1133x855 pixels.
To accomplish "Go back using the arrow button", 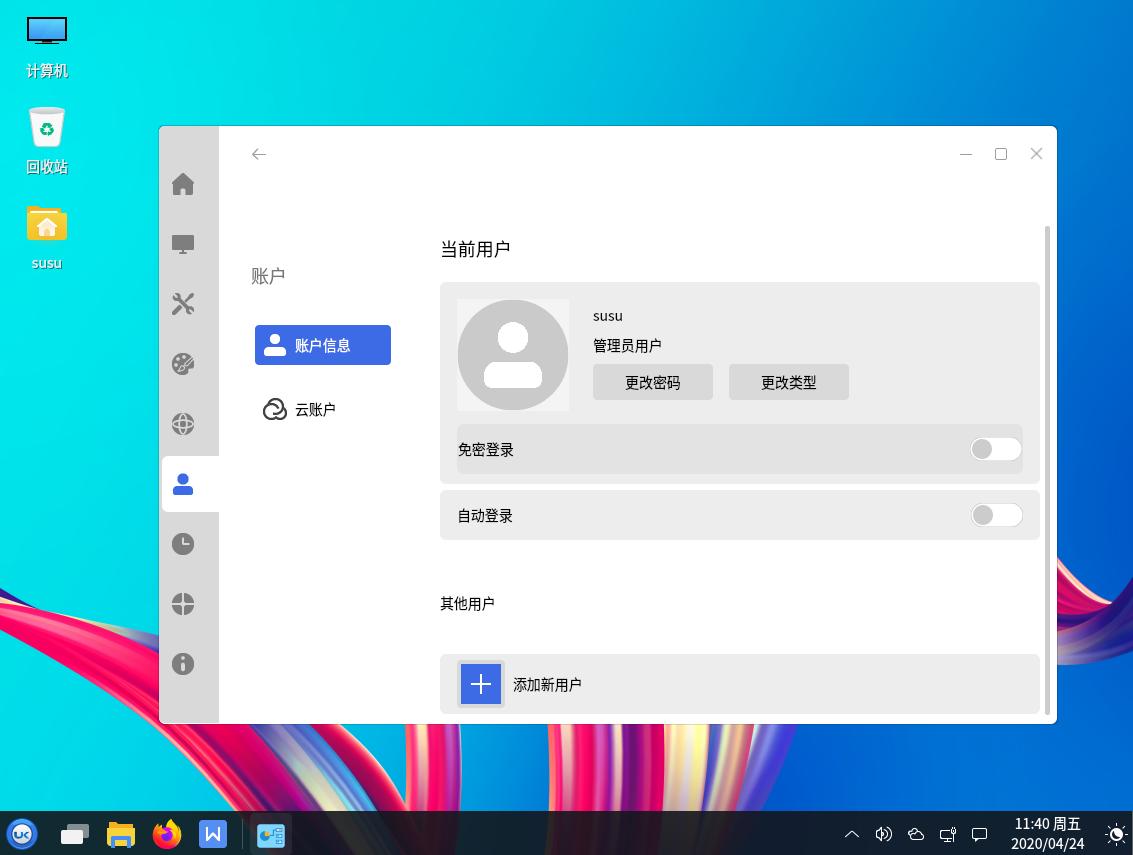I will coord(259,154).
